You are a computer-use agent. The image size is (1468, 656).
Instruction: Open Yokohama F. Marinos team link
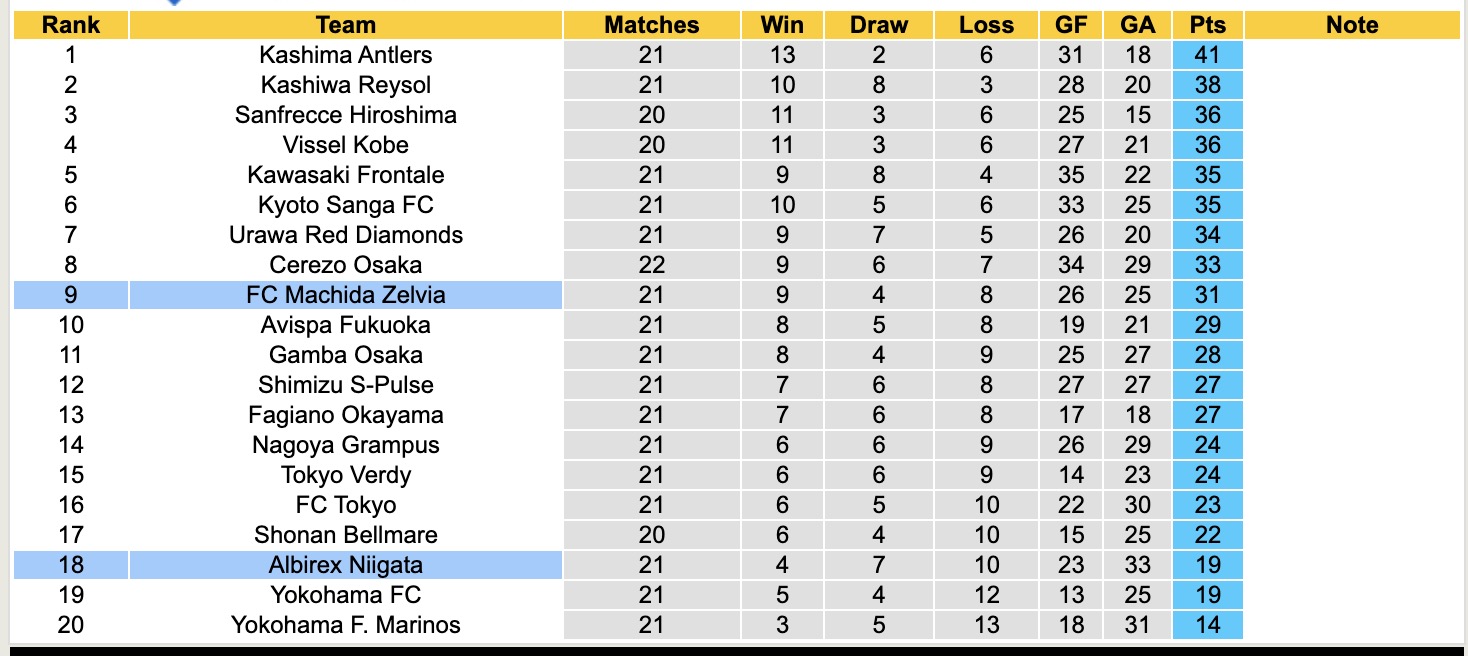pyautogui.click(x=345, y=625)
